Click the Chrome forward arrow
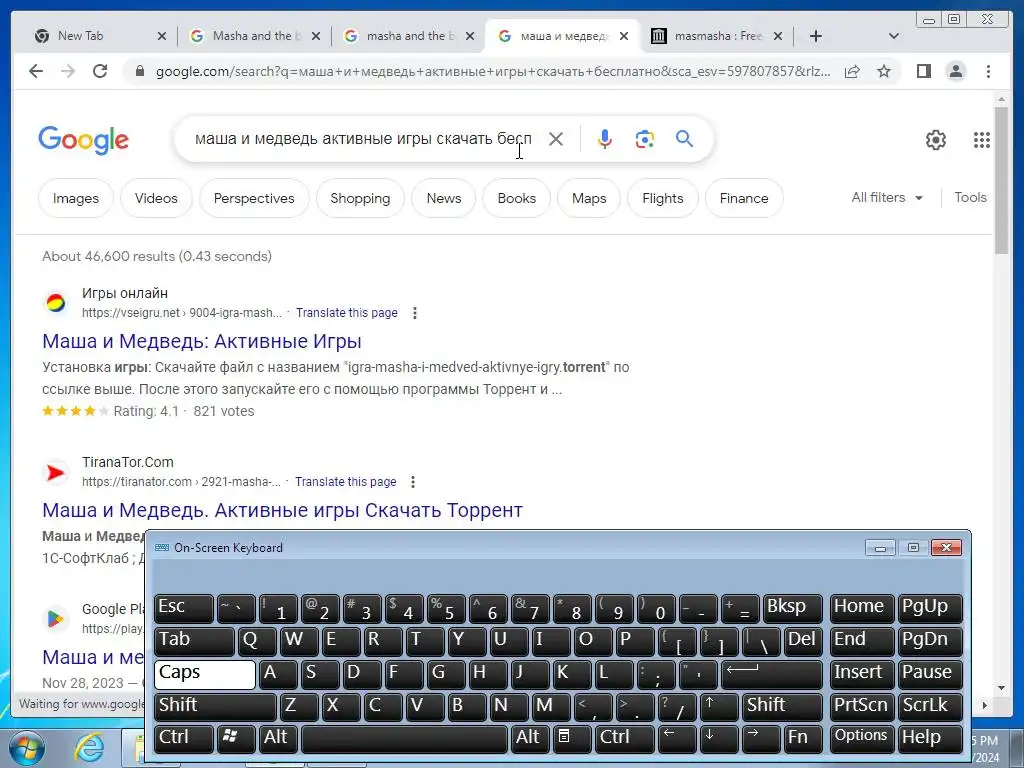The width and height of the screenshot is (1024, 768). click(68, 71)
